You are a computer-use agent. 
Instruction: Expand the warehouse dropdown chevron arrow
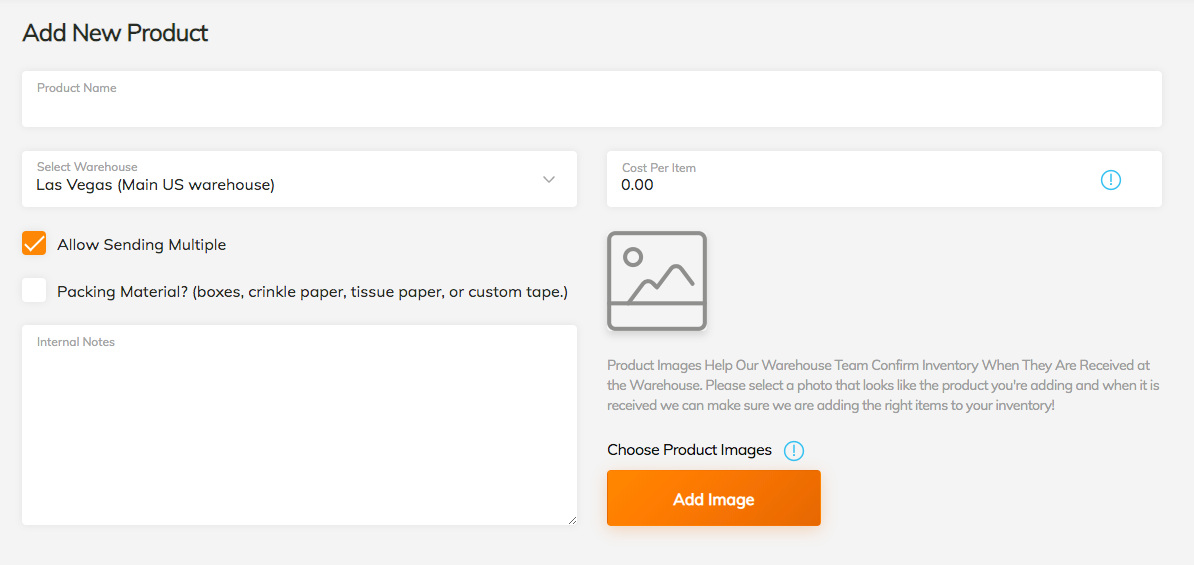(549, 180)
